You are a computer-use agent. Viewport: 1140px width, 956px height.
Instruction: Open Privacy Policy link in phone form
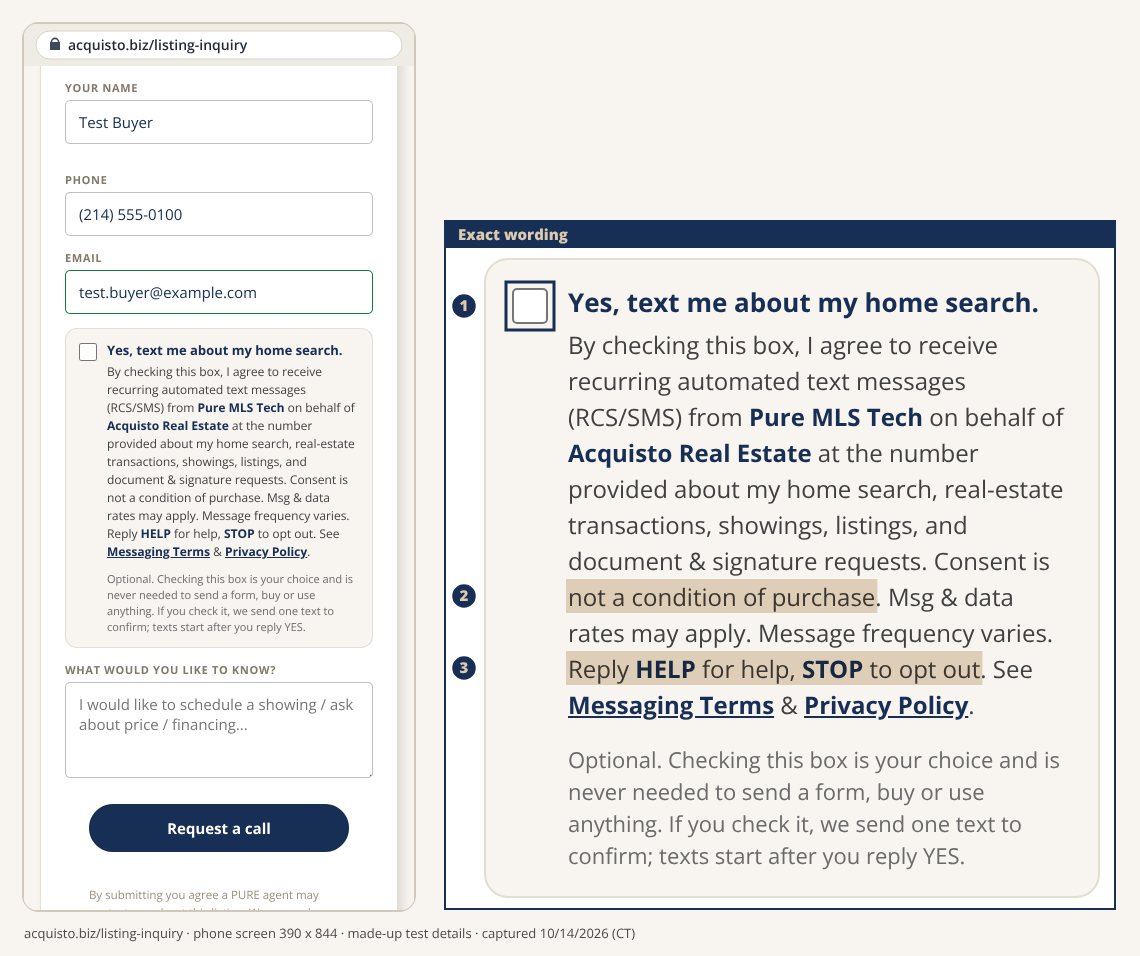click(x=266, y=552)
